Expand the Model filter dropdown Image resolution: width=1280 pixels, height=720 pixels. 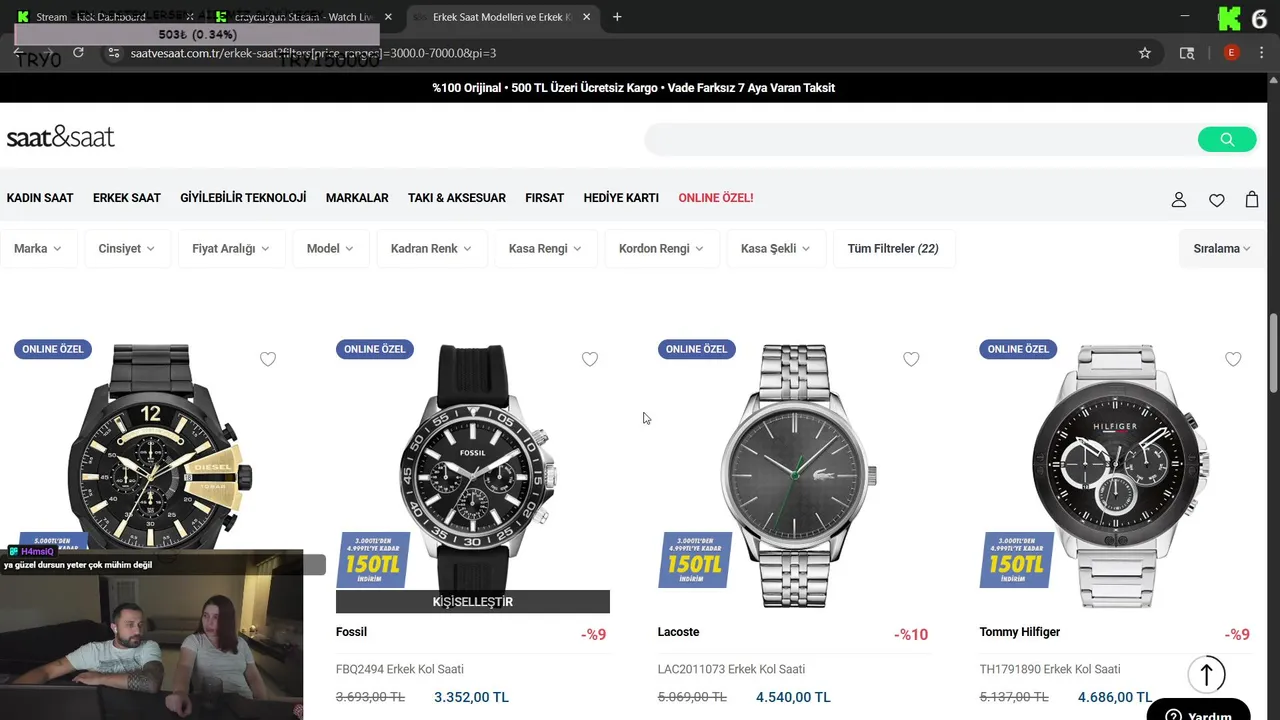(x=330, y=248)
